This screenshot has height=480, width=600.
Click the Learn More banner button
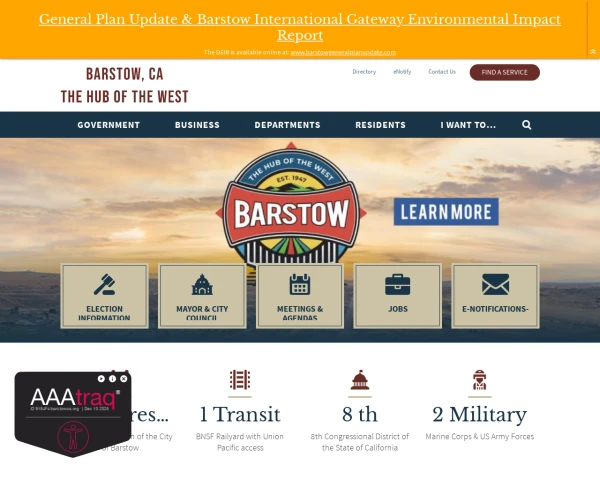[446, 212]
